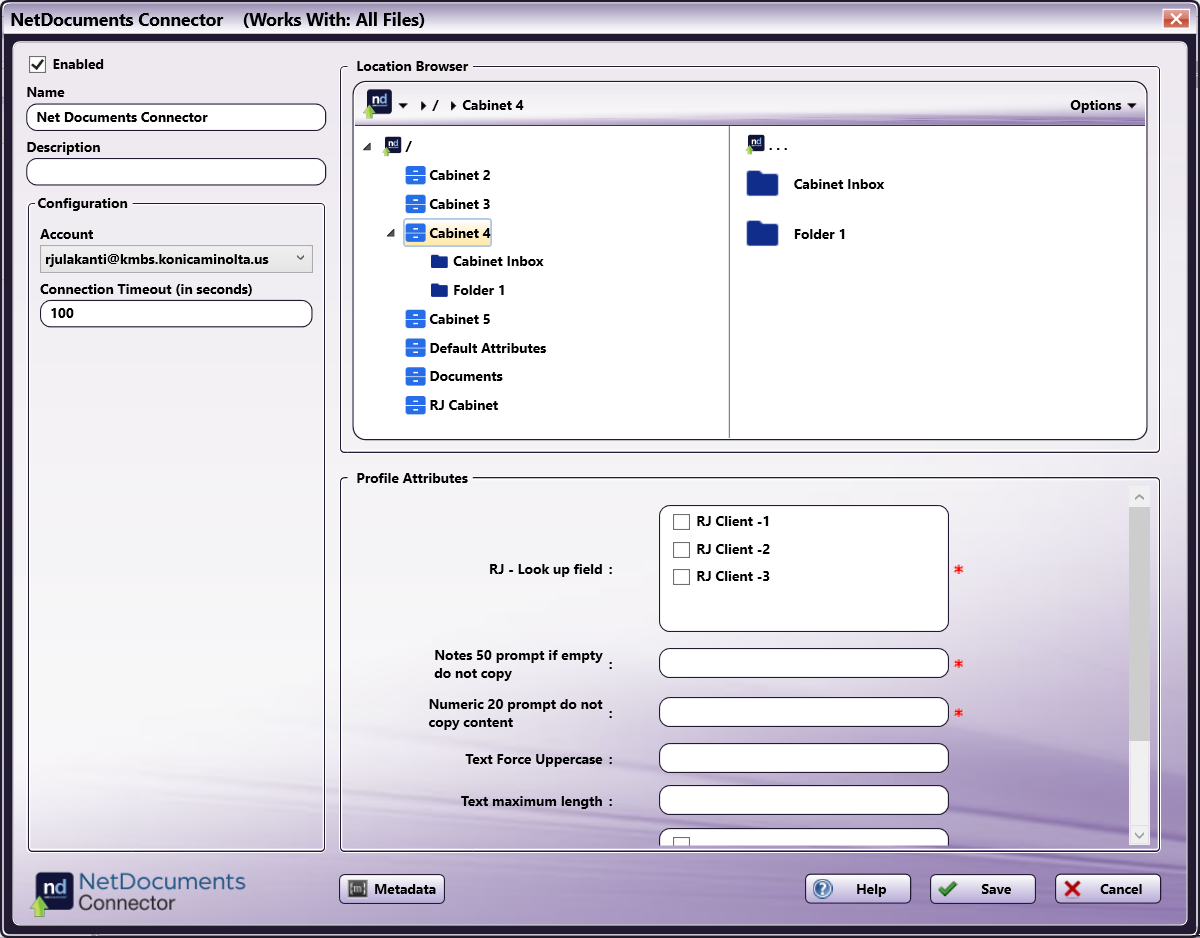Click the Cabinet 2 cabinet icon
Image resolution: width=1200 pixels, height=938 pixels.
click(416, 175)
